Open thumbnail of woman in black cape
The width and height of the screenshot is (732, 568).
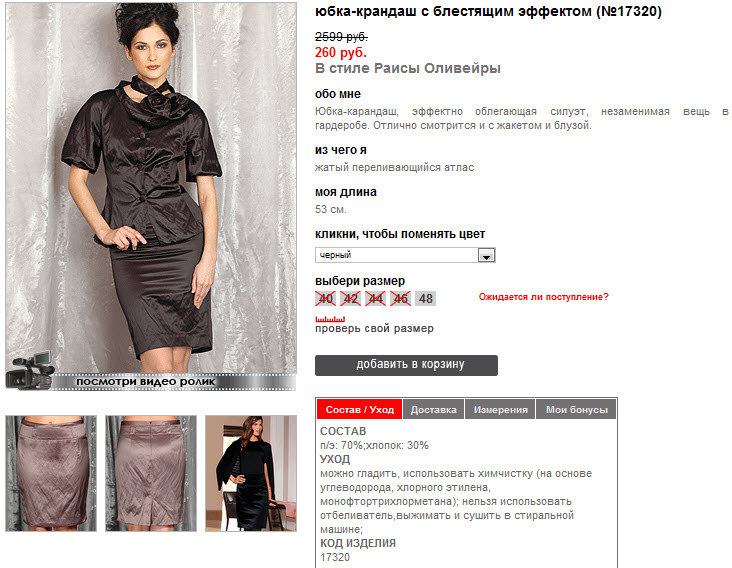point(251,473)
